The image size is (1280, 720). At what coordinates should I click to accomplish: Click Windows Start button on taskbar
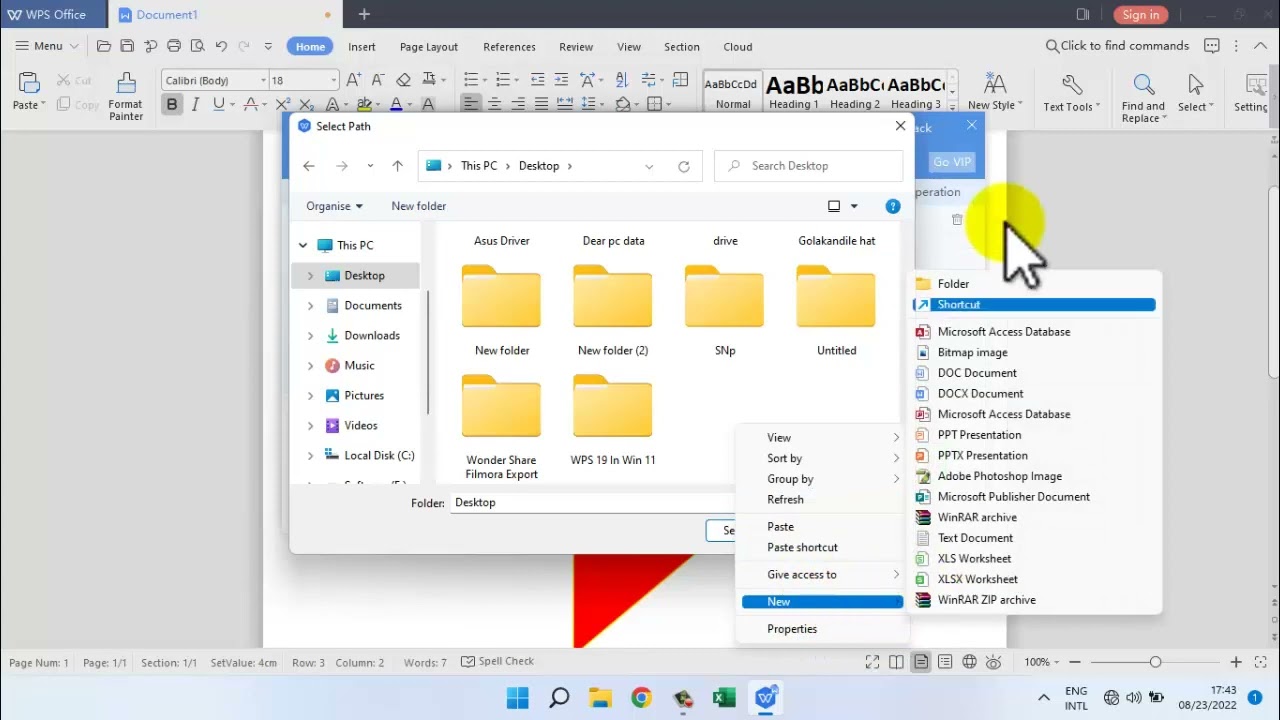point(518,698)
